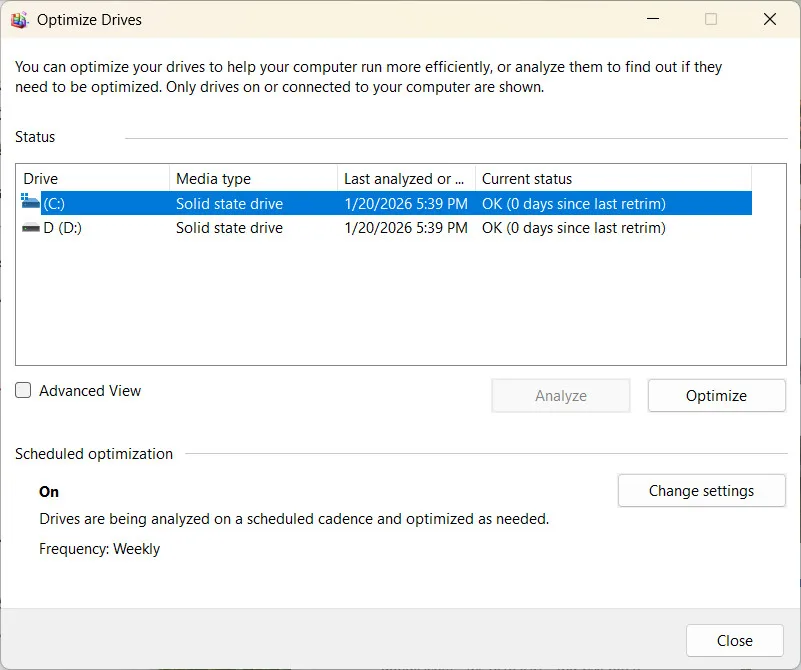
Task: Enable the Advanced View checkbox
Action: pyautogui.click(x=24, y=391)
